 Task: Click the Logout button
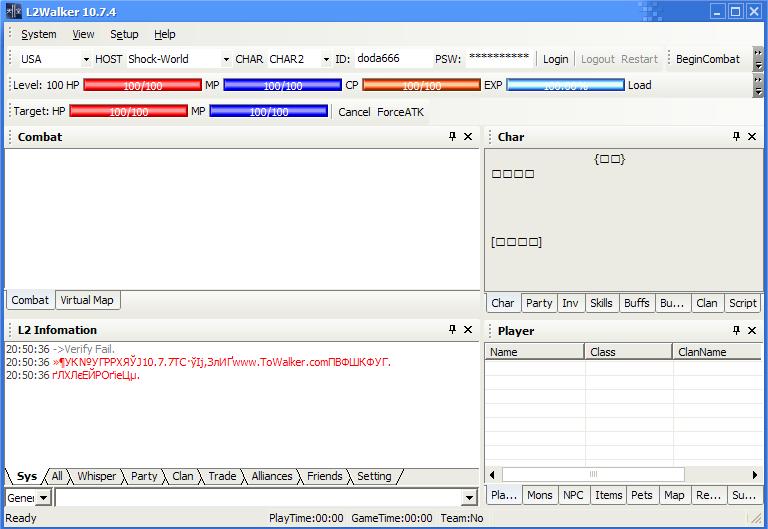[598, 59]
